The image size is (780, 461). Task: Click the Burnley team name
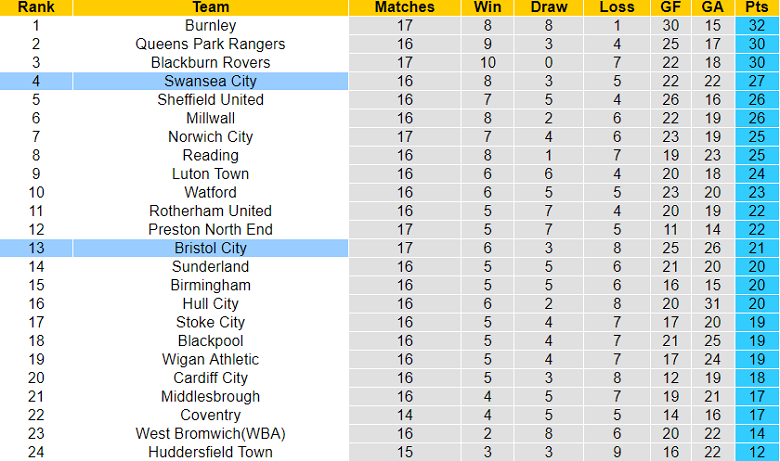(x=210, y=25)
